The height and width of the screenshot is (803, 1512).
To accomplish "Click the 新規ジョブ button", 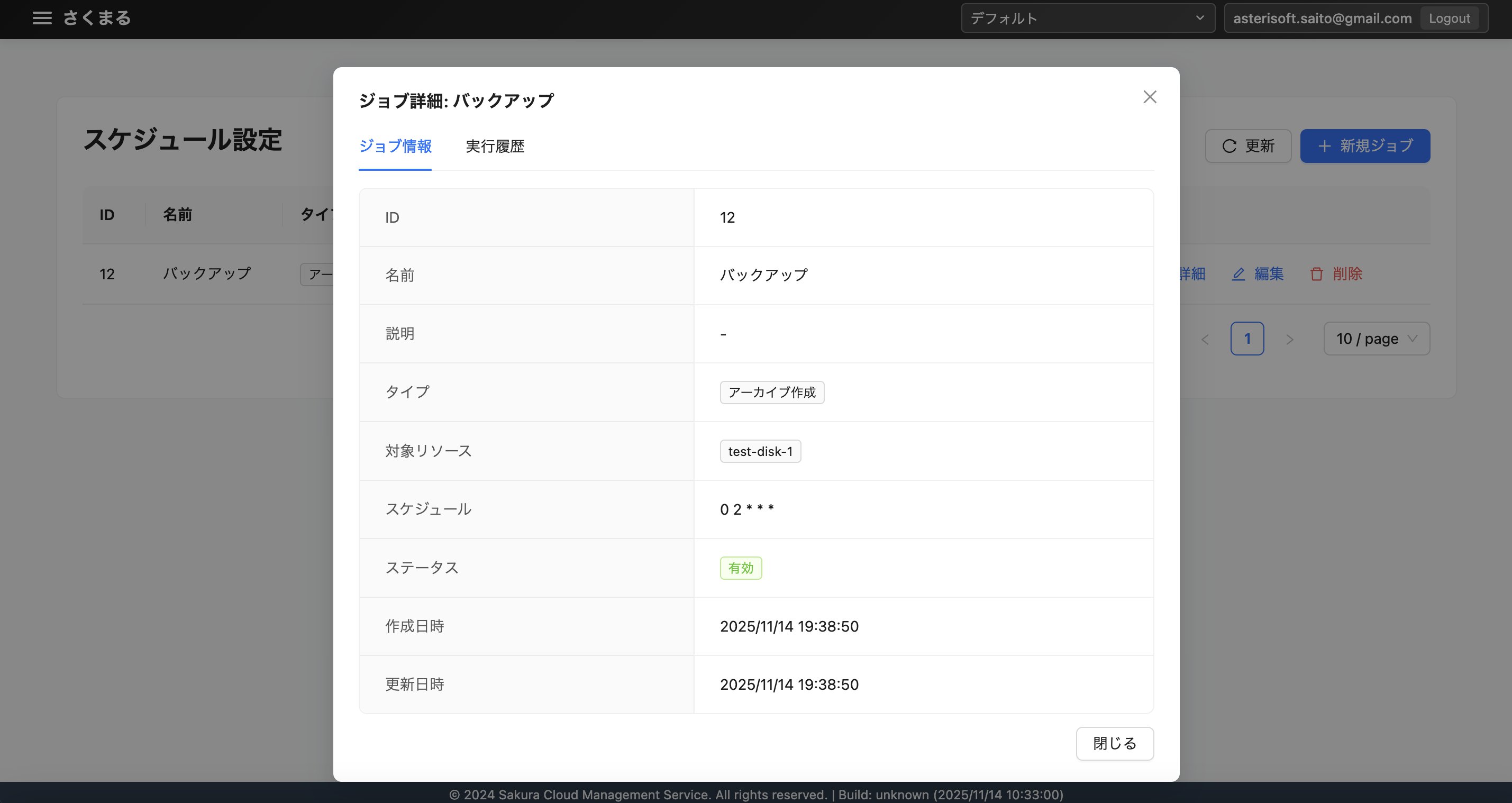I will (x=1365, y=145).
